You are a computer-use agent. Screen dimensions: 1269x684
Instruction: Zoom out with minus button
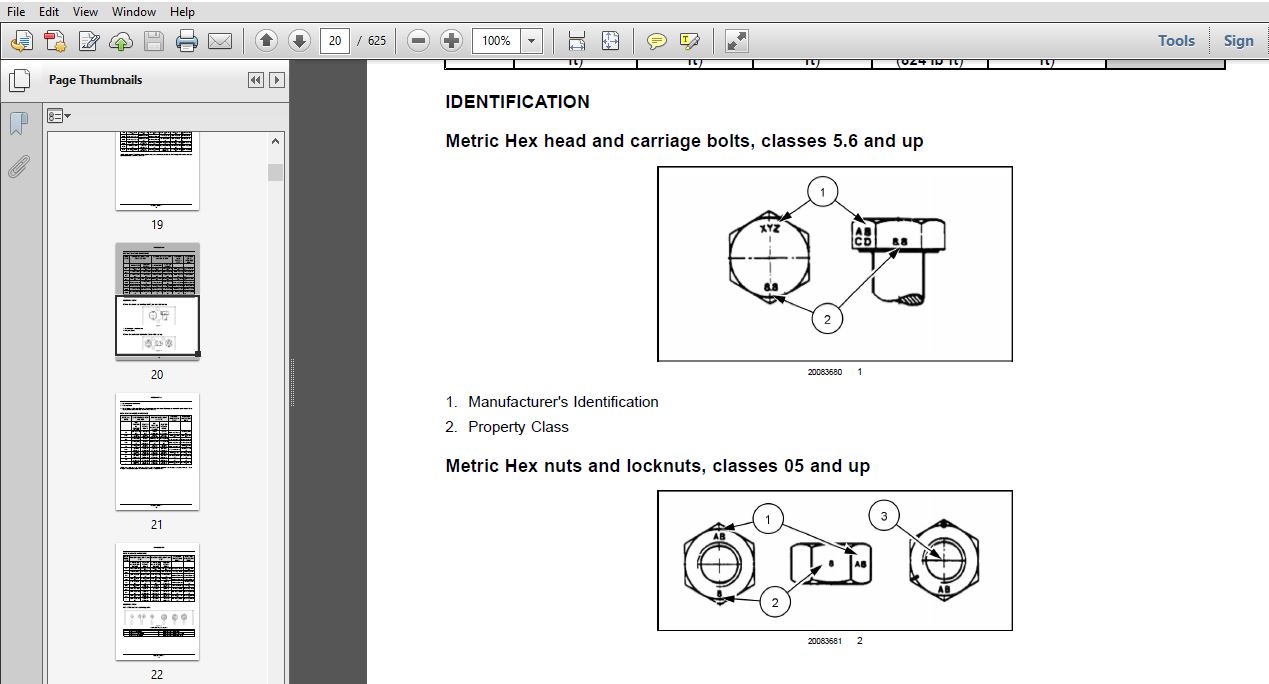(x=419, y=41)
